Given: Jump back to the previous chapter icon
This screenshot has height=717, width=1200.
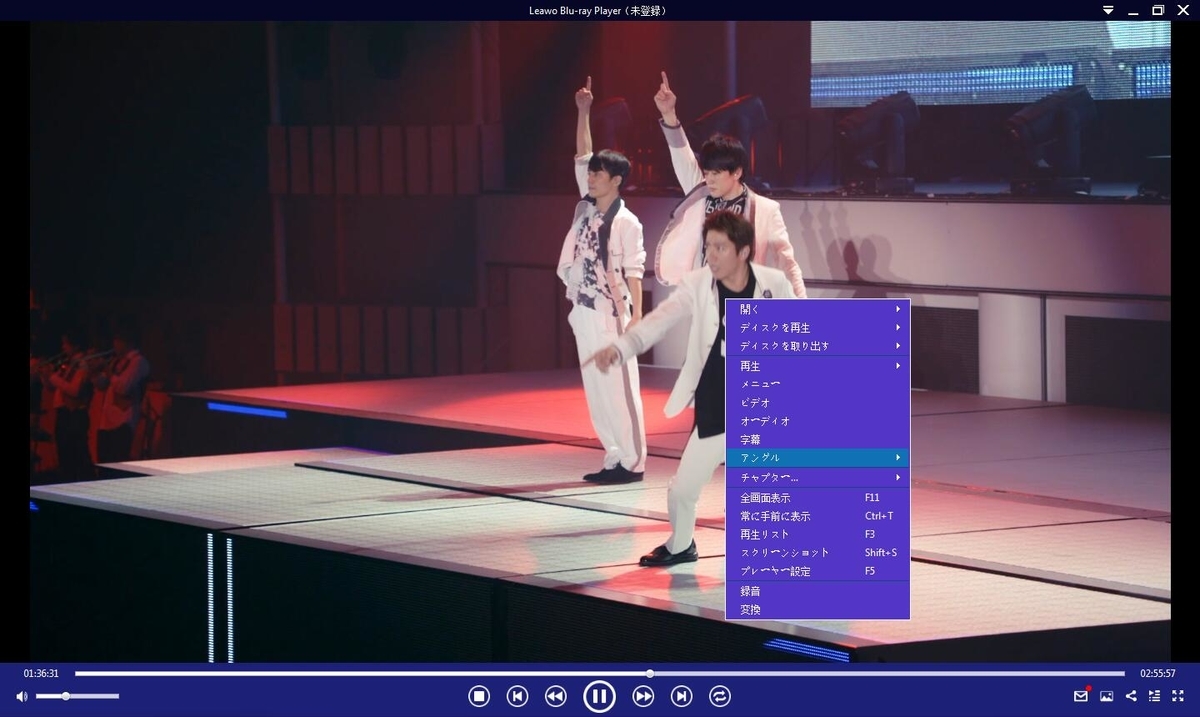Looking at the screenshot, I should [519, 696].
